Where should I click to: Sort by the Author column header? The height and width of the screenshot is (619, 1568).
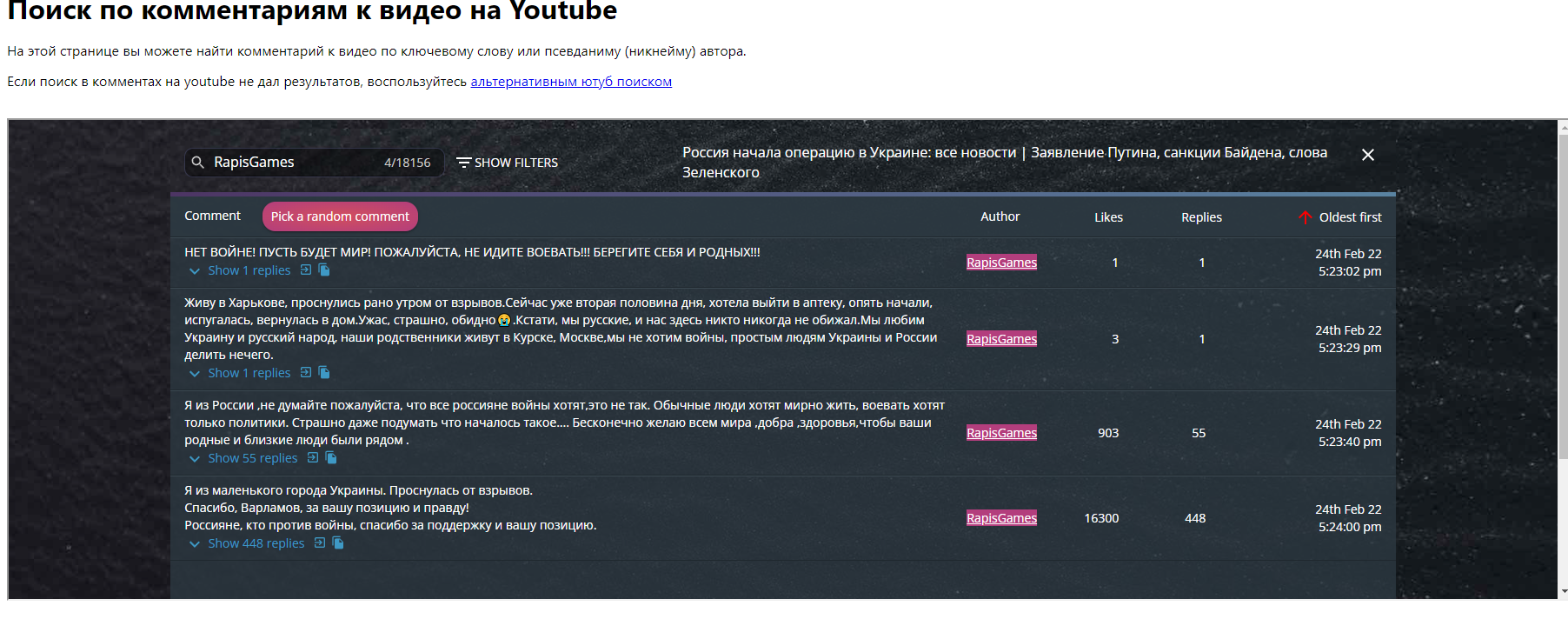pos(1000,216)
